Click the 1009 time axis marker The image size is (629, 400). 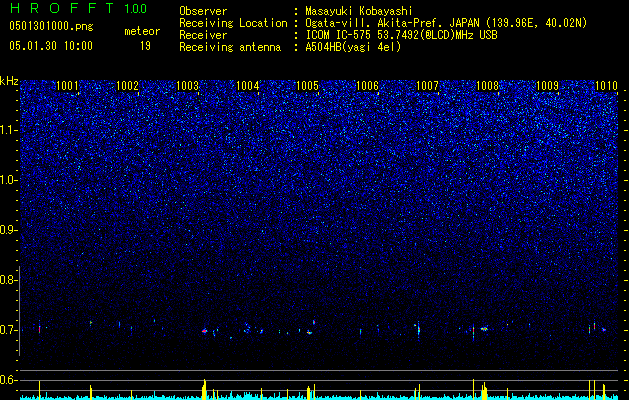[547, 86]
